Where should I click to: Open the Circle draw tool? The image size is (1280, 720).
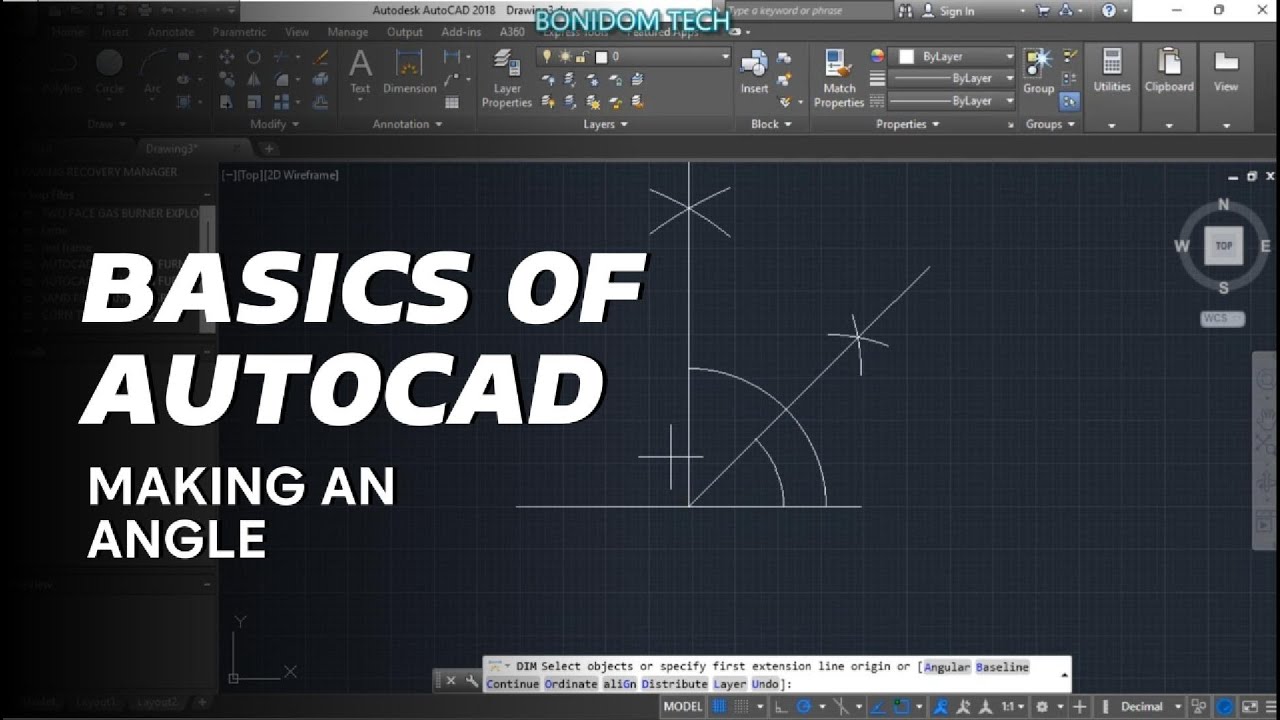(x=109, y=72)
